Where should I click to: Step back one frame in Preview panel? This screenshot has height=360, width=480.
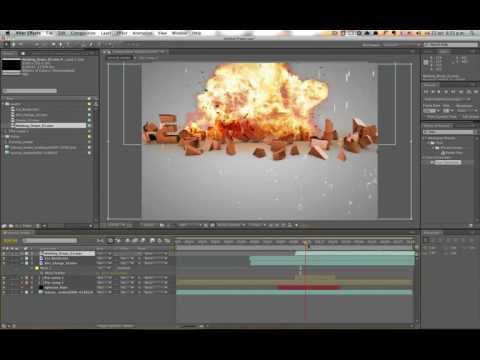click(x=433, y=91)
